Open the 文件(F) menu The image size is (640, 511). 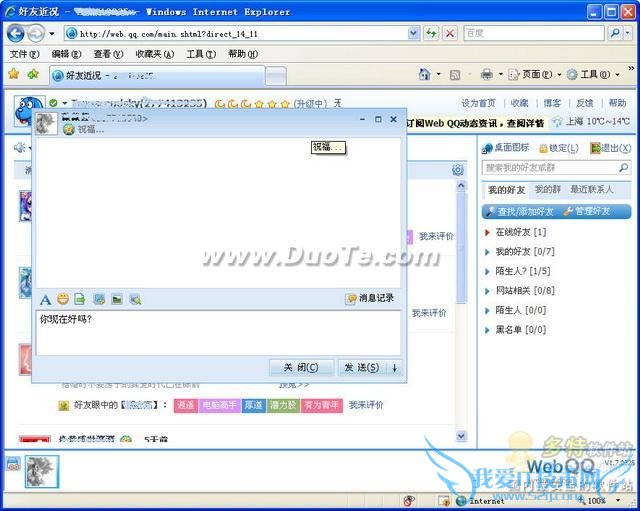coord(24,54)
